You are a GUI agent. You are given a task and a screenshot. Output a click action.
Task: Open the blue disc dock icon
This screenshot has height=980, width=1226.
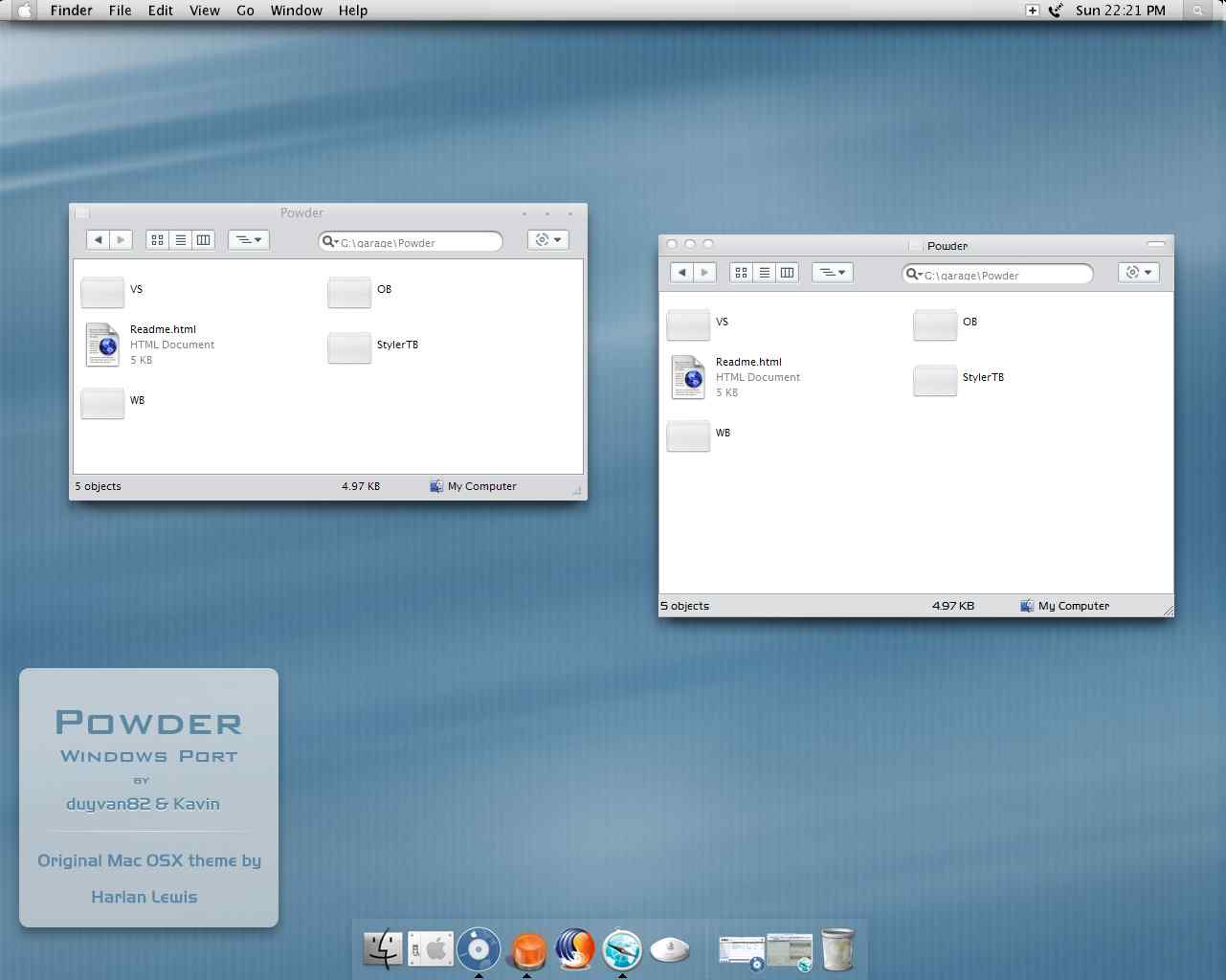pos(479,949)
